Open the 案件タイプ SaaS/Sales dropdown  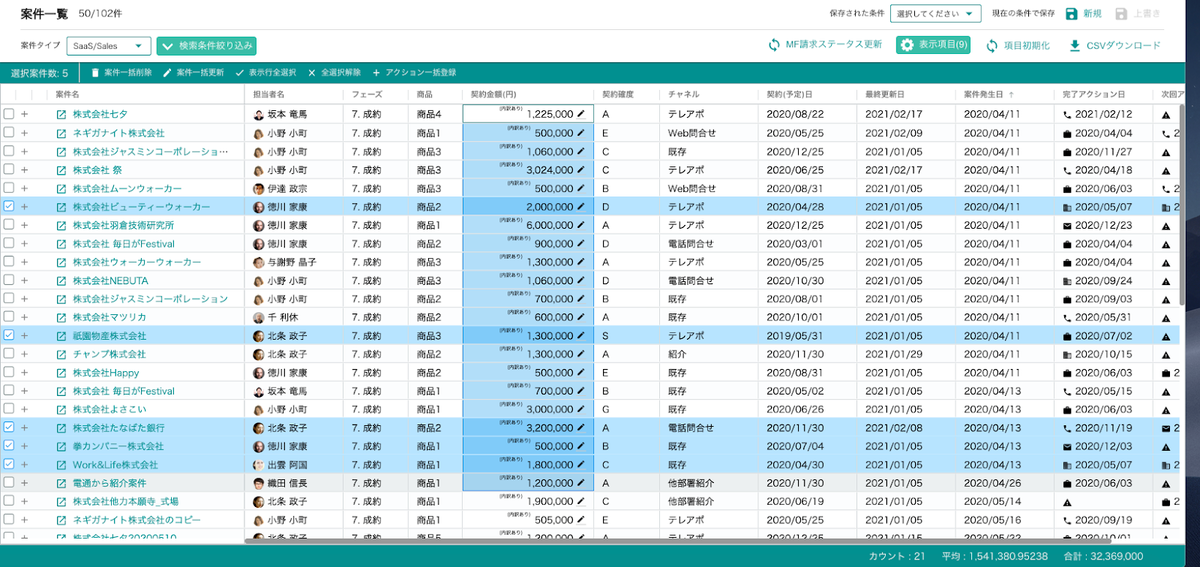coord(109,45)
